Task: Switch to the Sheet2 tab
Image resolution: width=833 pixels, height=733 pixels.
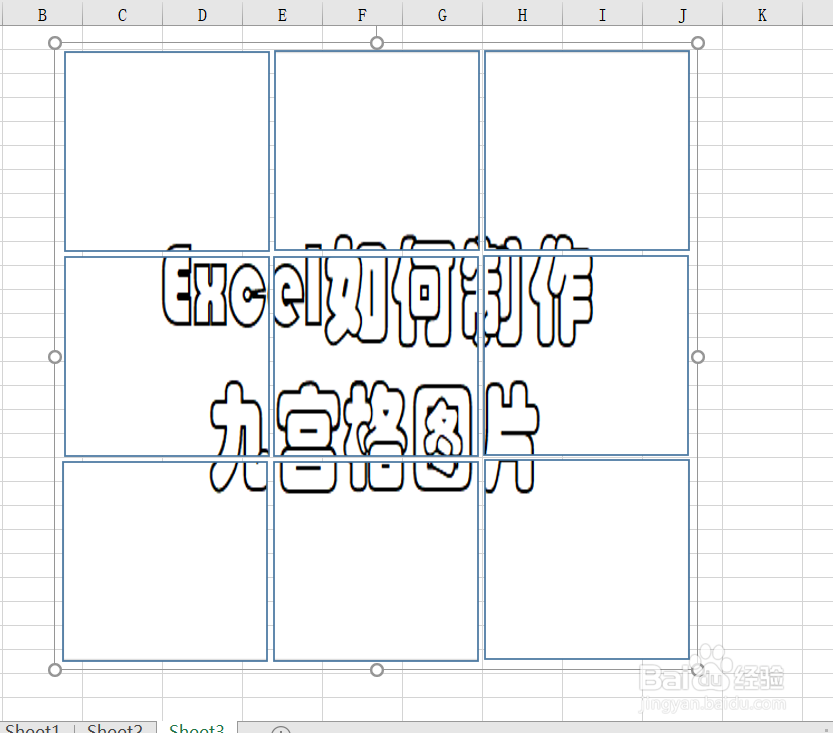Action: click(x=115, y=728)
